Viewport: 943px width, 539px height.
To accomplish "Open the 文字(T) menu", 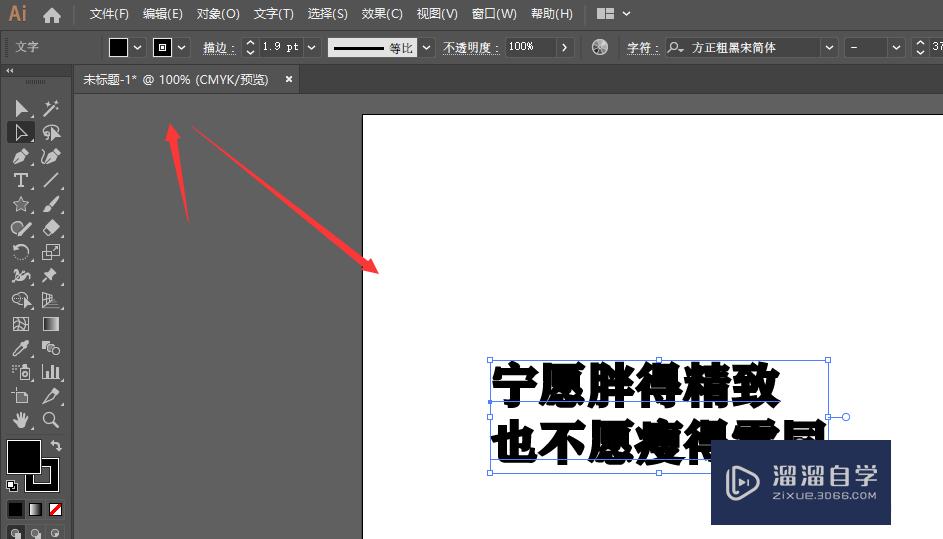I will tap(274, 14).
